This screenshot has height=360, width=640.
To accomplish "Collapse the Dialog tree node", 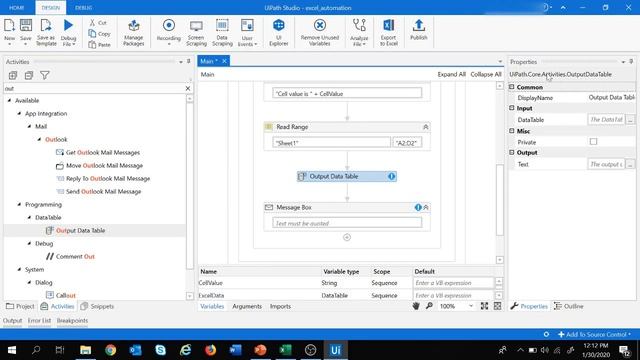I will tap(29, 282).
